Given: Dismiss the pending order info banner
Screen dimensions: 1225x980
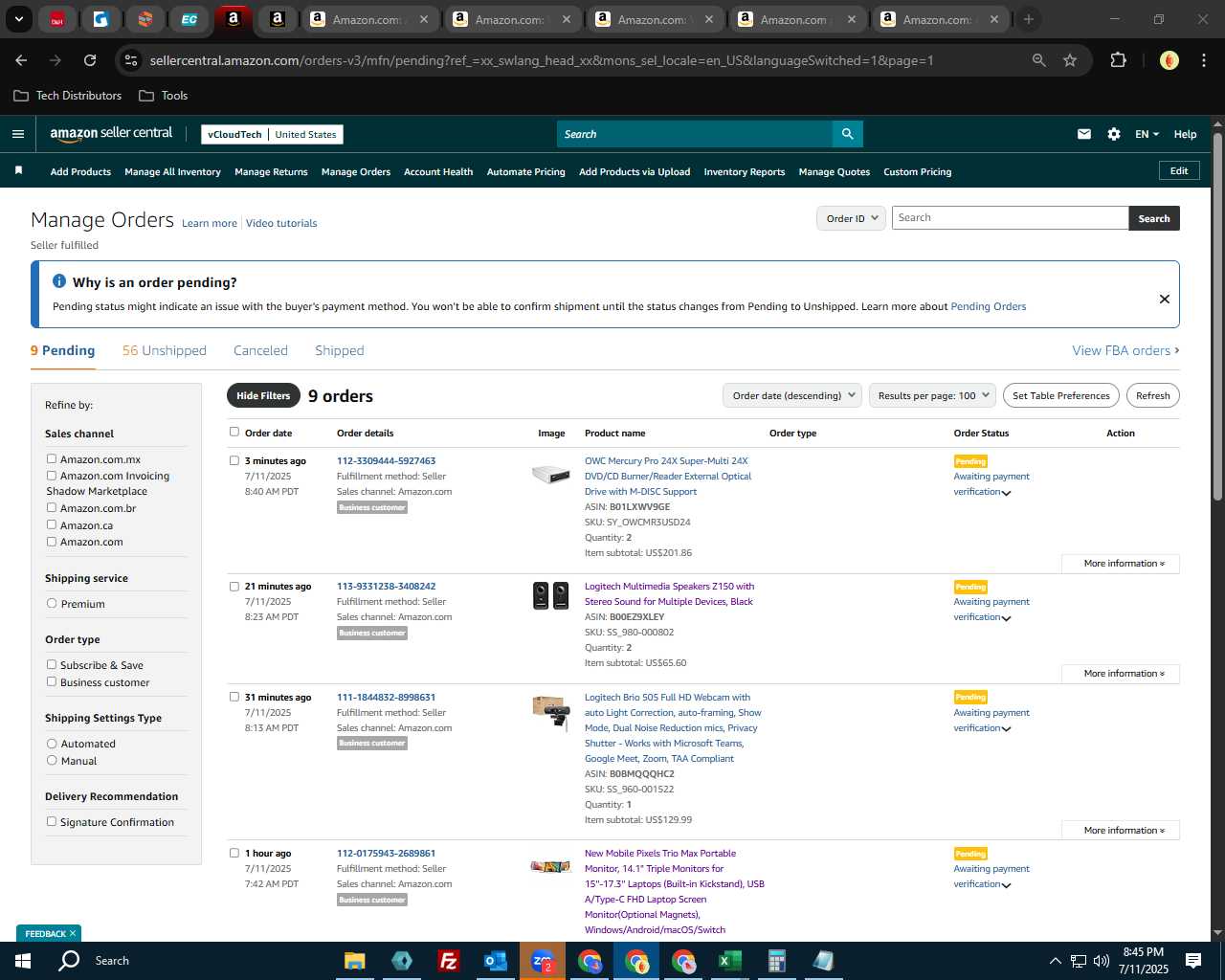Looking at the screenshot, I should pos(1165,299).
